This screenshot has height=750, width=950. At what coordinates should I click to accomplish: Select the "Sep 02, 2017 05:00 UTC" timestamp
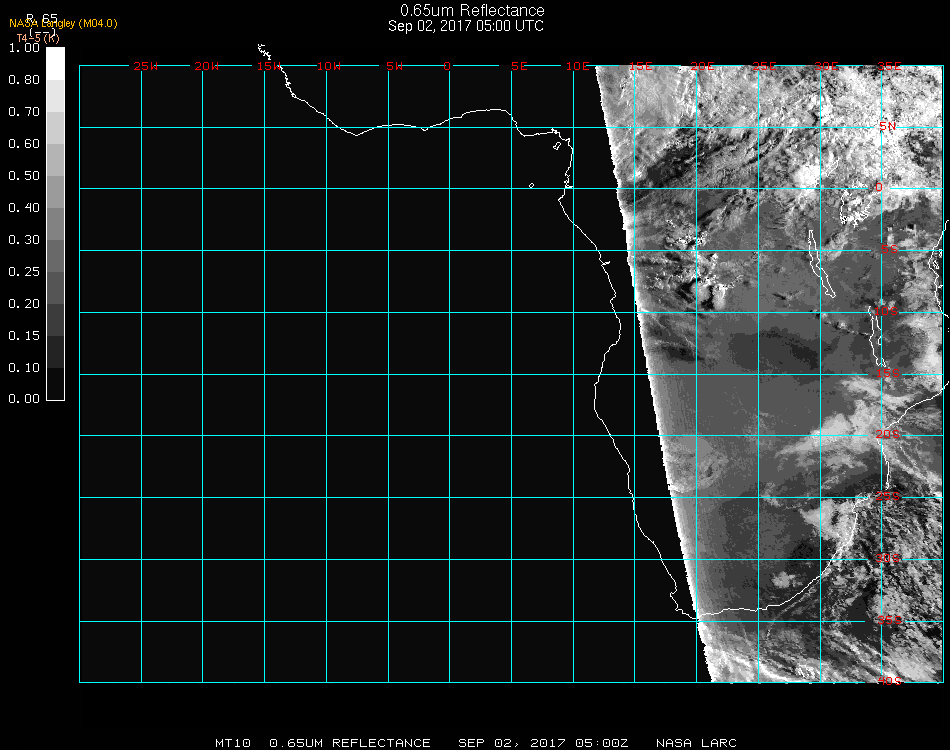click(466, 26)
